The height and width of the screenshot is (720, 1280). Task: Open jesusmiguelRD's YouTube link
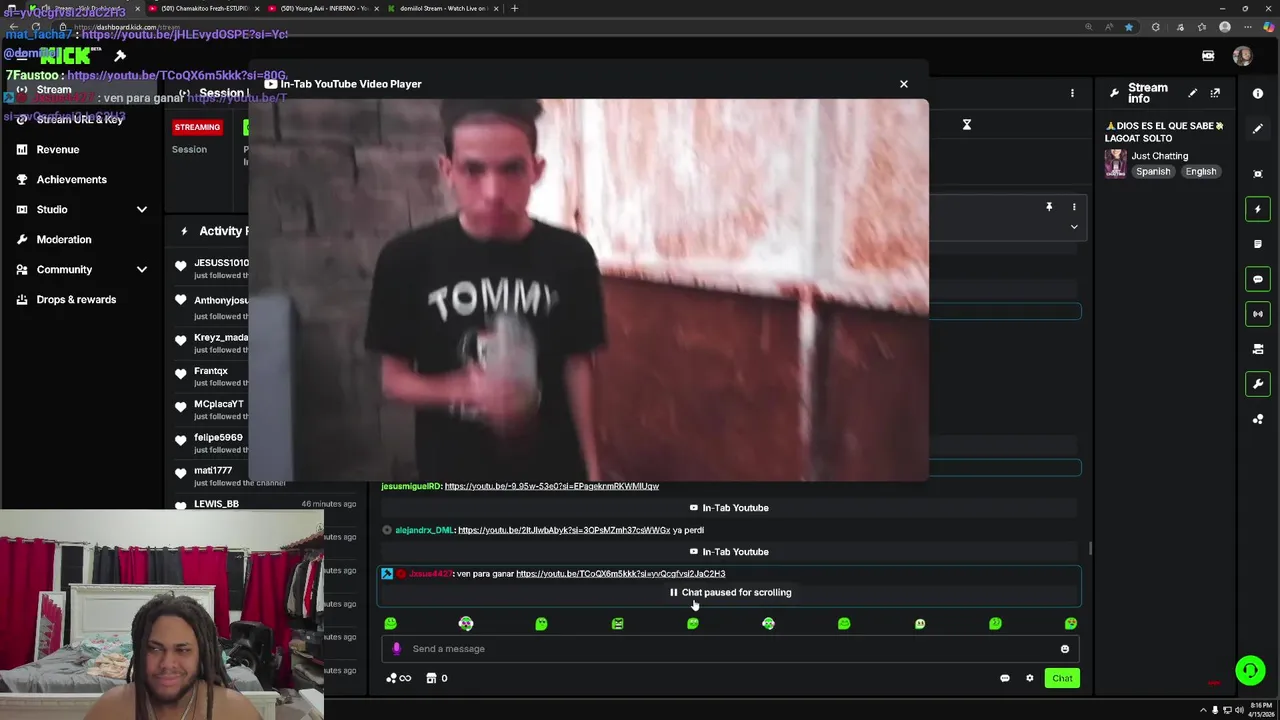coord(551,486)
